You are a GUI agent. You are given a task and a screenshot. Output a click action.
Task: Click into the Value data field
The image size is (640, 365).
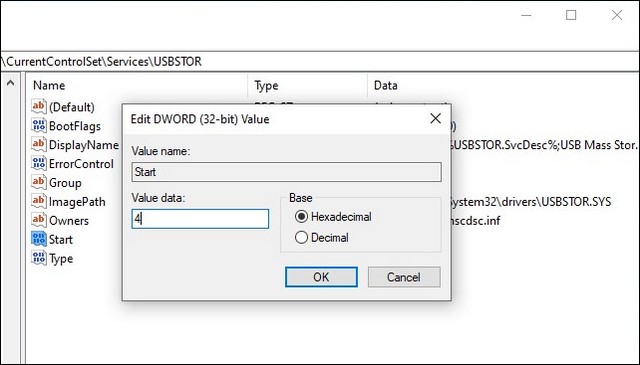pyautogui.click(x=200, y=219)
